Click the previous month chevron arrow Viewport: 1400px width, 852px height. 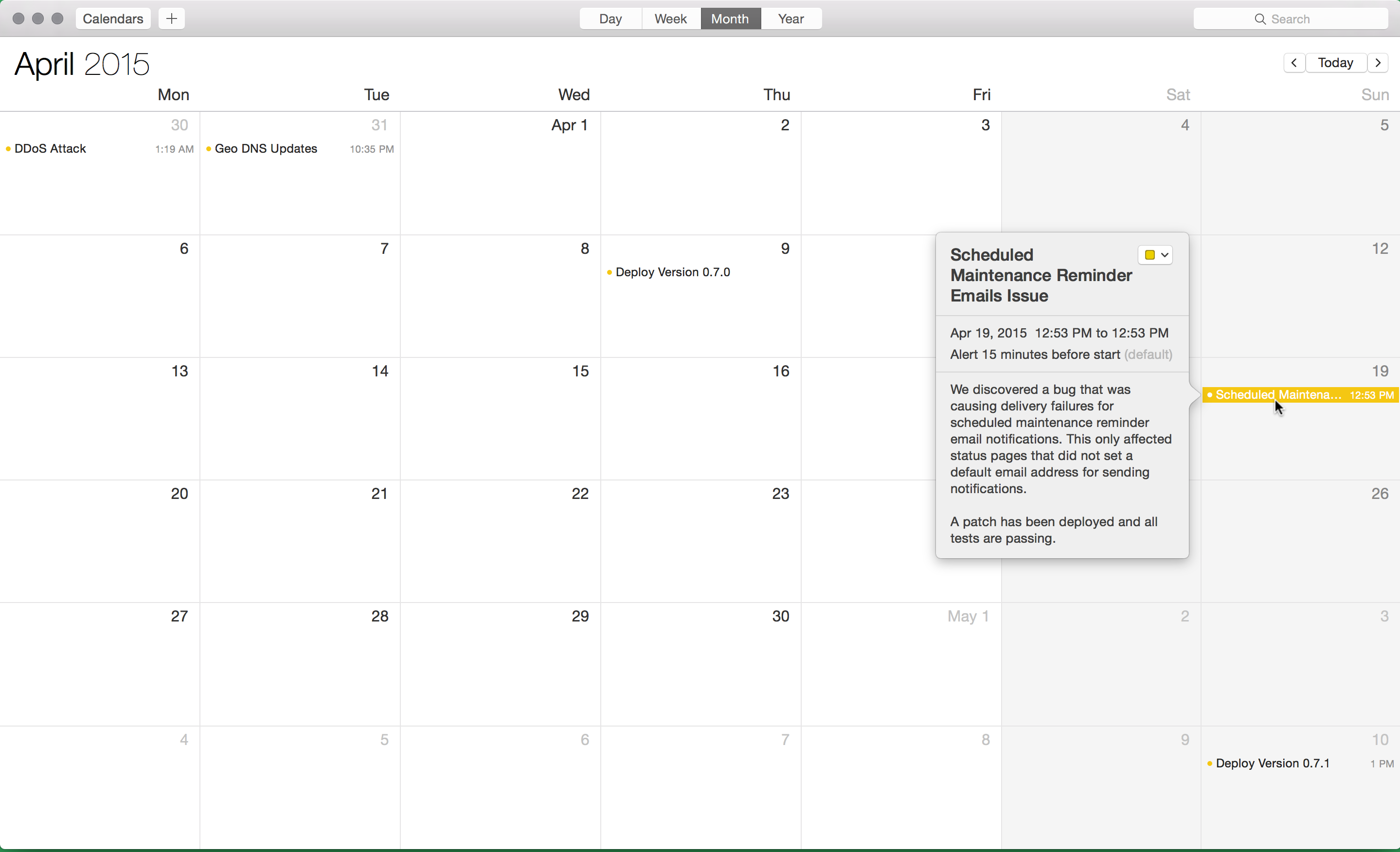click(1294, 62)
